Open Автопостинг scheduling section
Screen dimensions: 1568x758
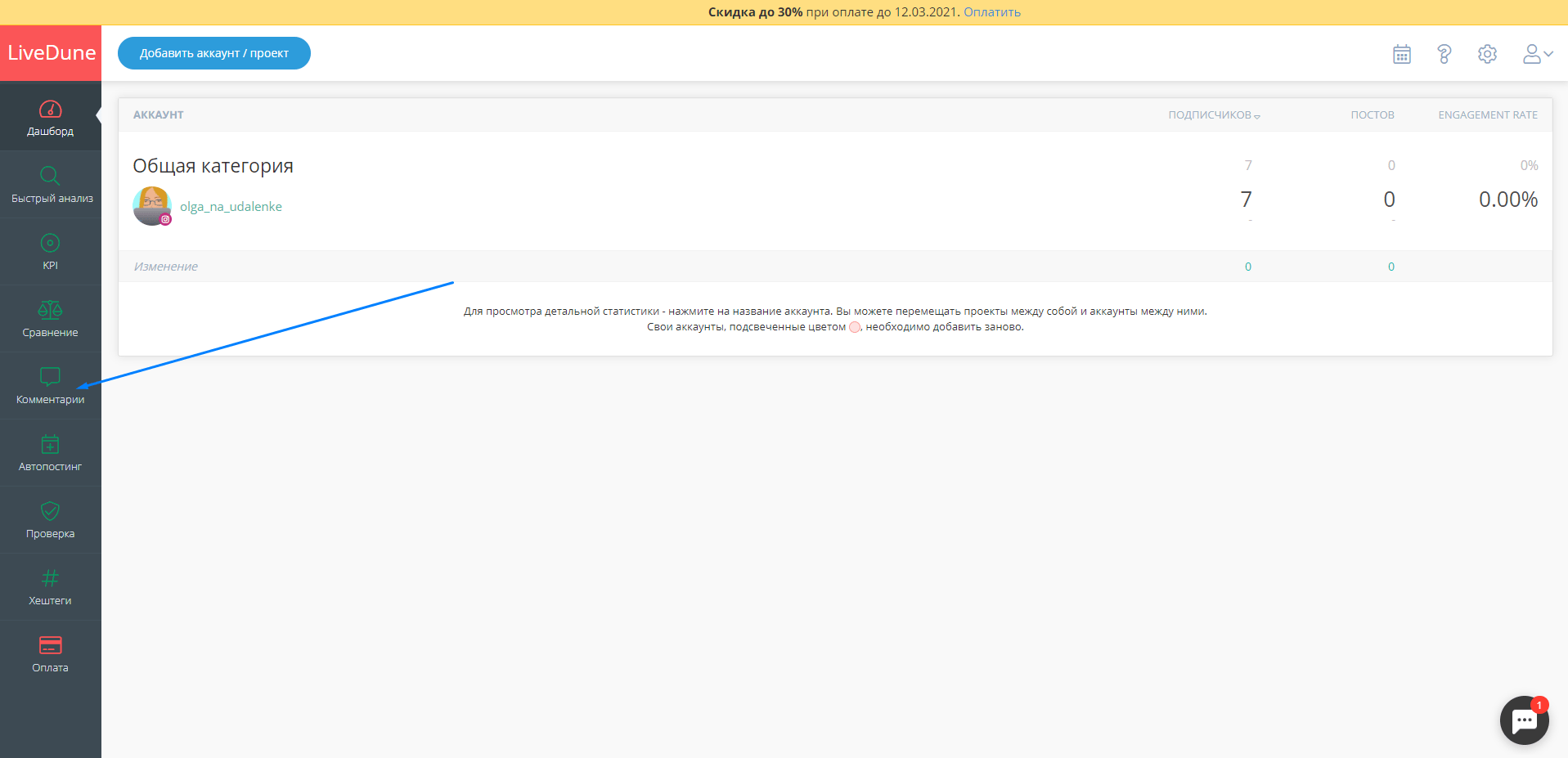pos(51,453)
